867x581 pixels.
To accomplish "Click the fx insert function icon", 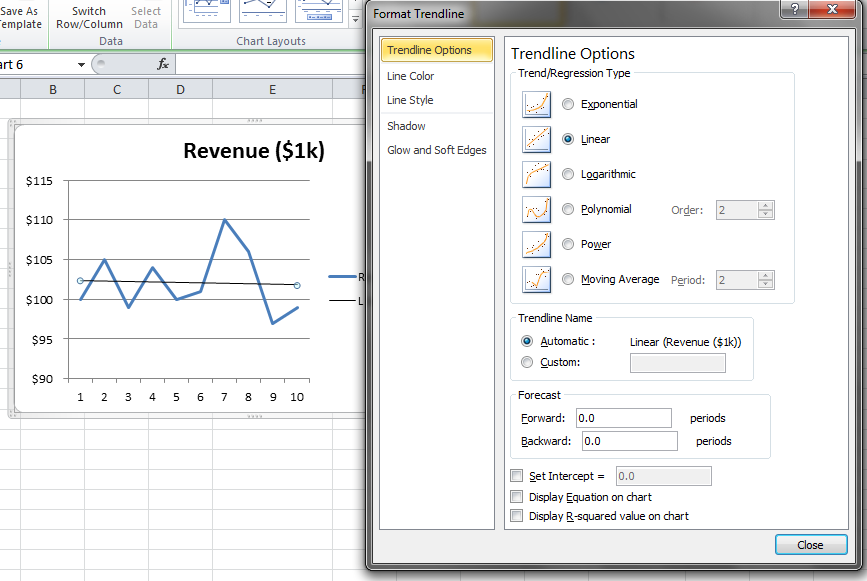I will [x=163, y=64].
